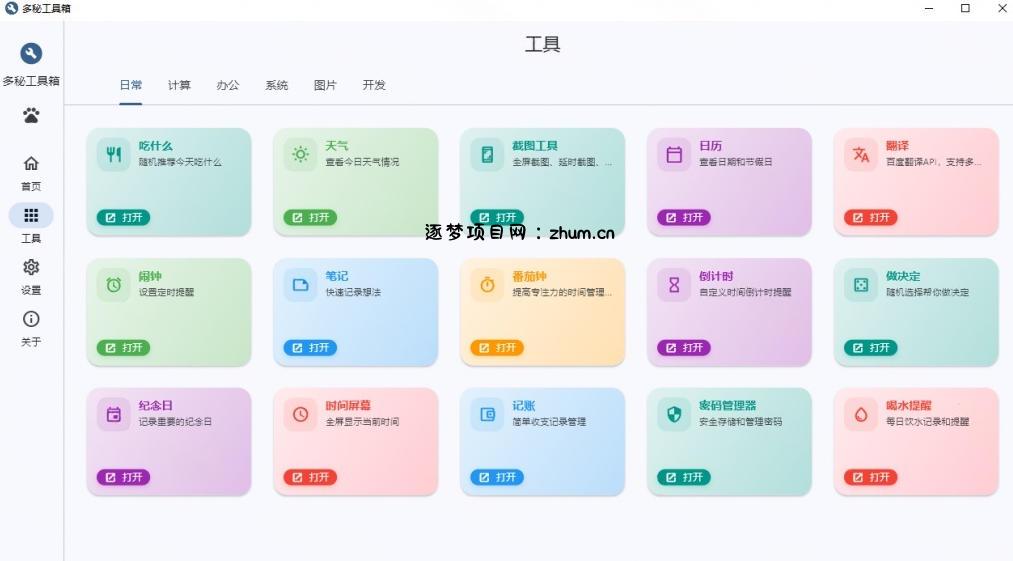The image size is (1013, 561).
Task: Click the 密码管理器 card title
Action: [x=727, y=405]
